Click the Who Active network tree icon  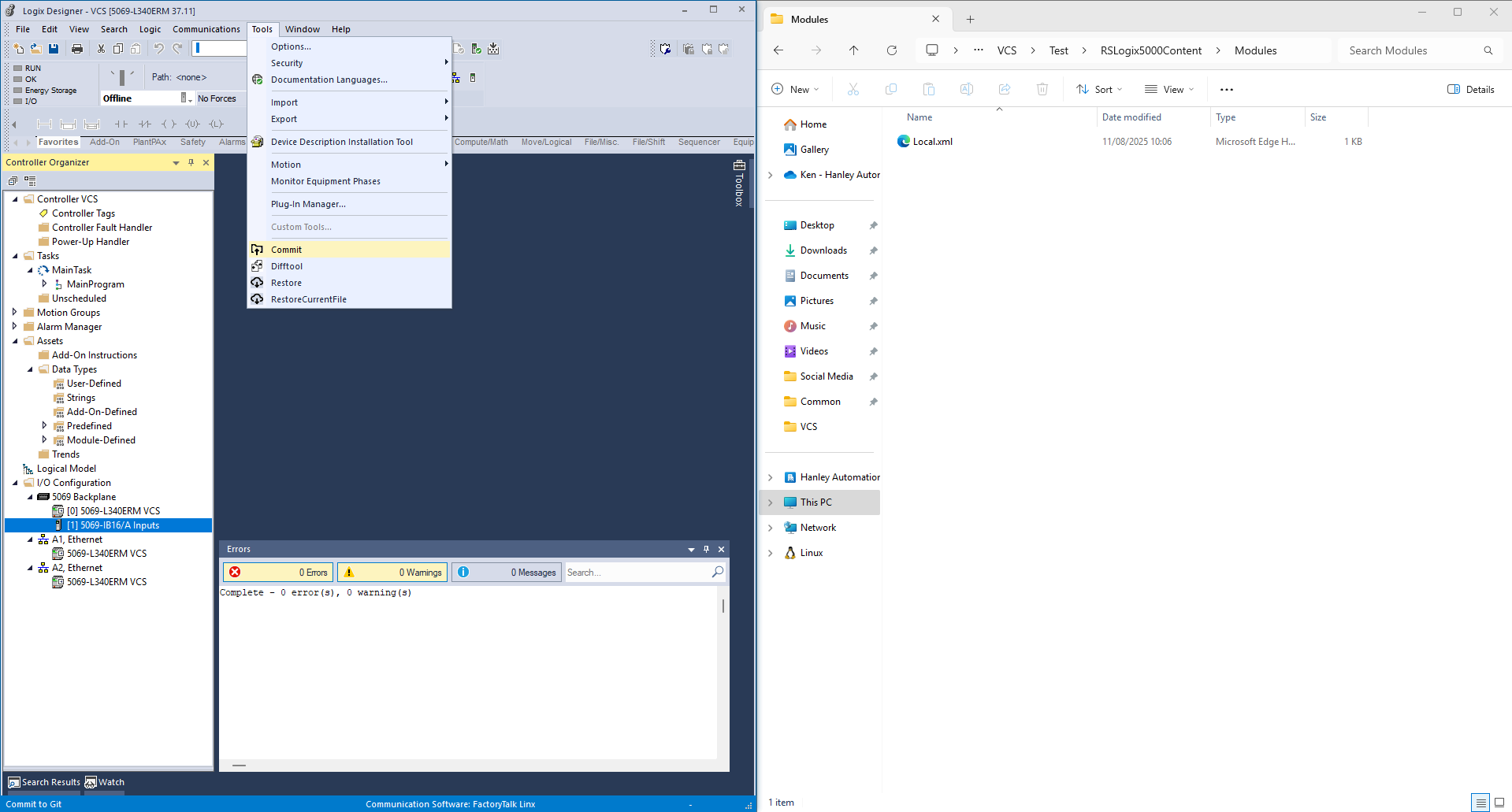click(456, 77)
